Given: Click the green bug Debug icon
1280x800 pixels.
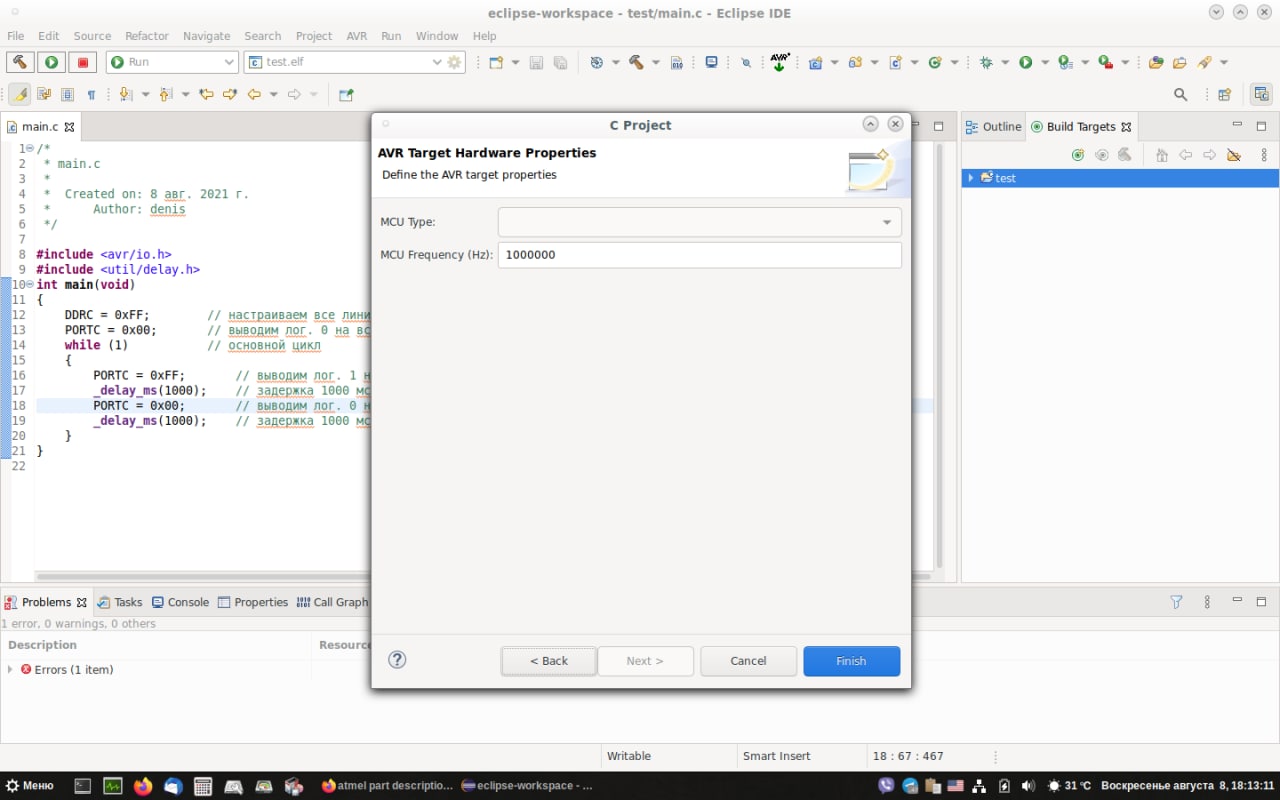Looking at the screenshot, I should [x=986, y=62].
